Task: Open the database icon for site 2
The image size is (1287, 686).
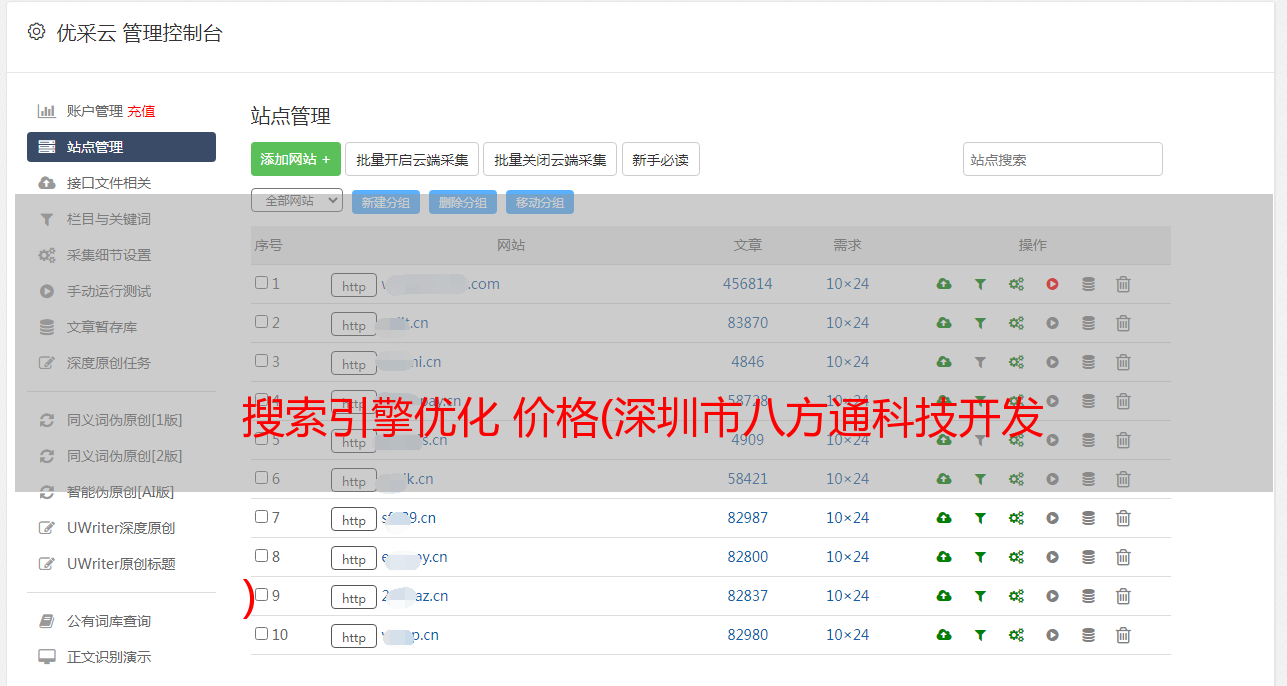Action: (x=1088, y=323)
